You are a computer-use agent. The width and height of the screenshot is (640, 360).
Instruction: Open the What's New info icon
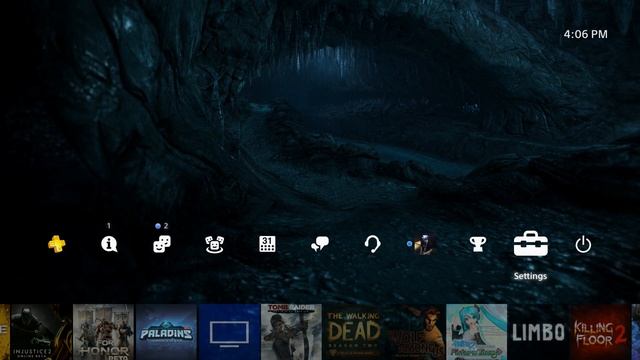pos(109,244)
